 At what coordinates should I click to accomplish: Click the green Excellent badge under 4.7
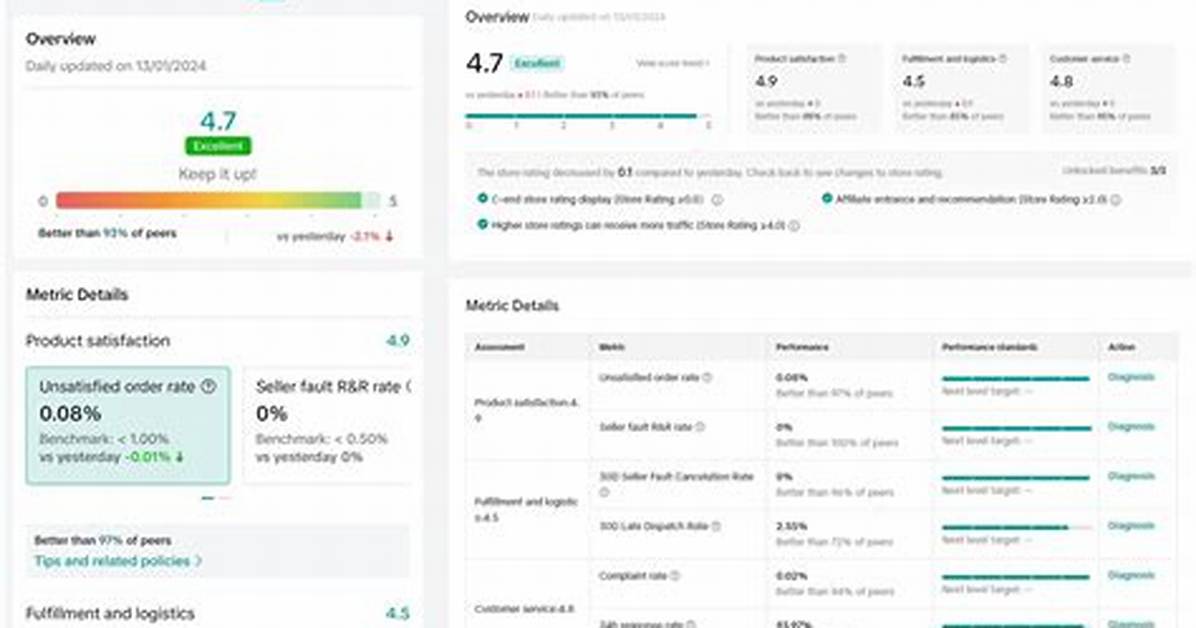(218, 146)
